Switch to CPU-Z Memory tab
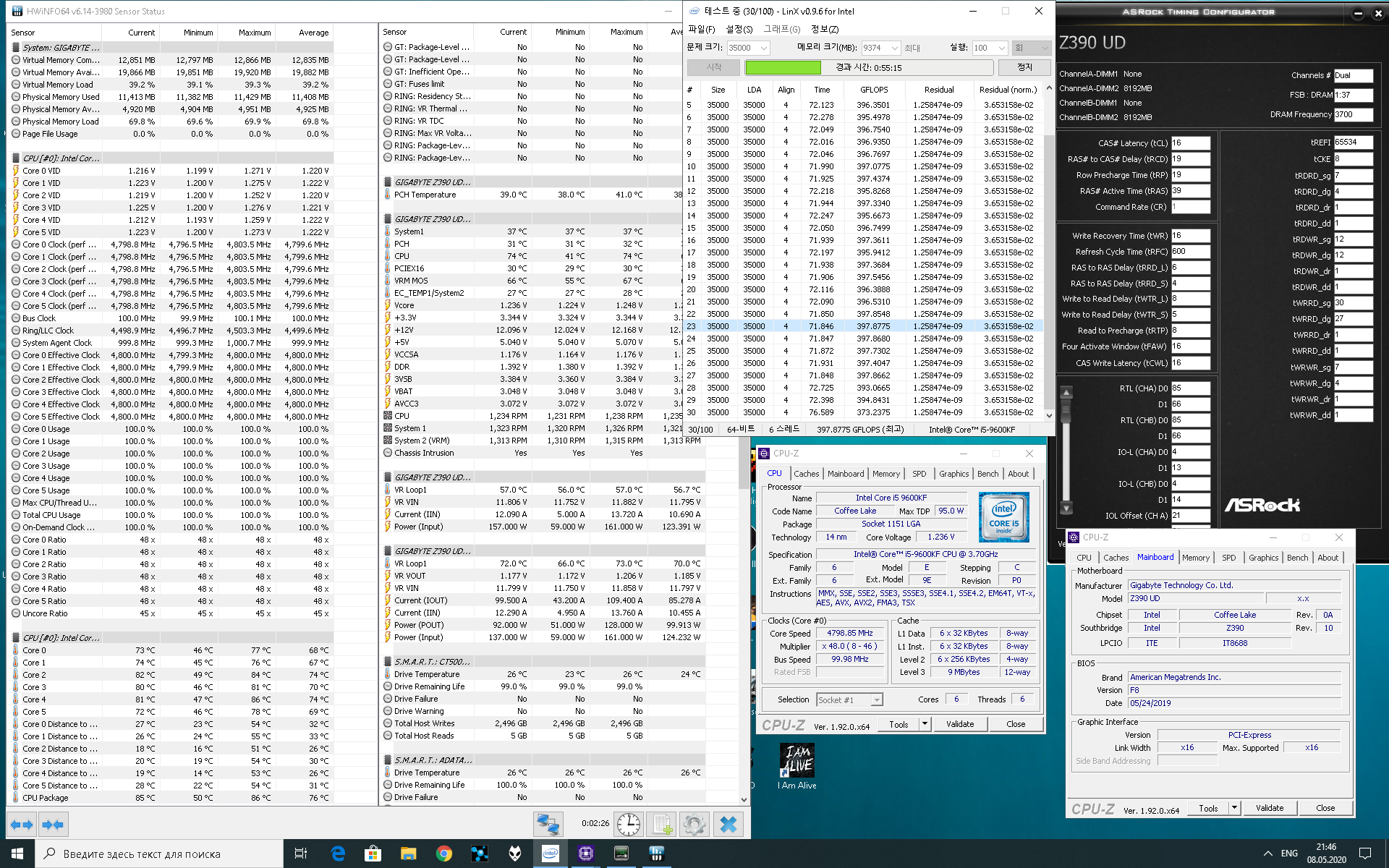The height and width of the screenshot is (868, 1389). (x=885, y=474)
